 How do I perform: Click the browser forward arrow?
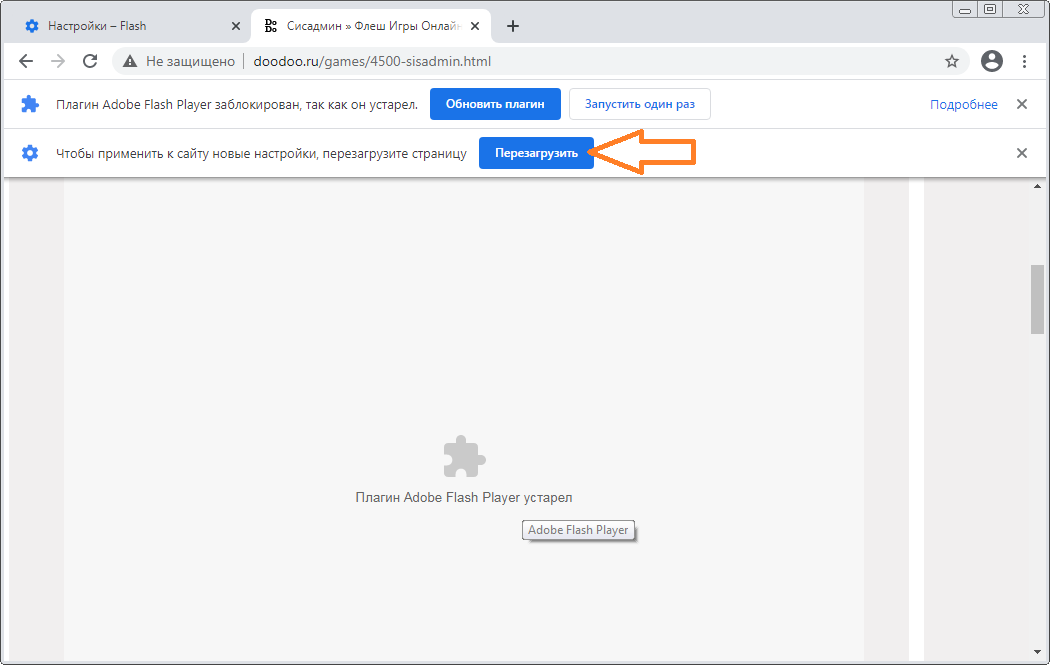pos(58,62)
